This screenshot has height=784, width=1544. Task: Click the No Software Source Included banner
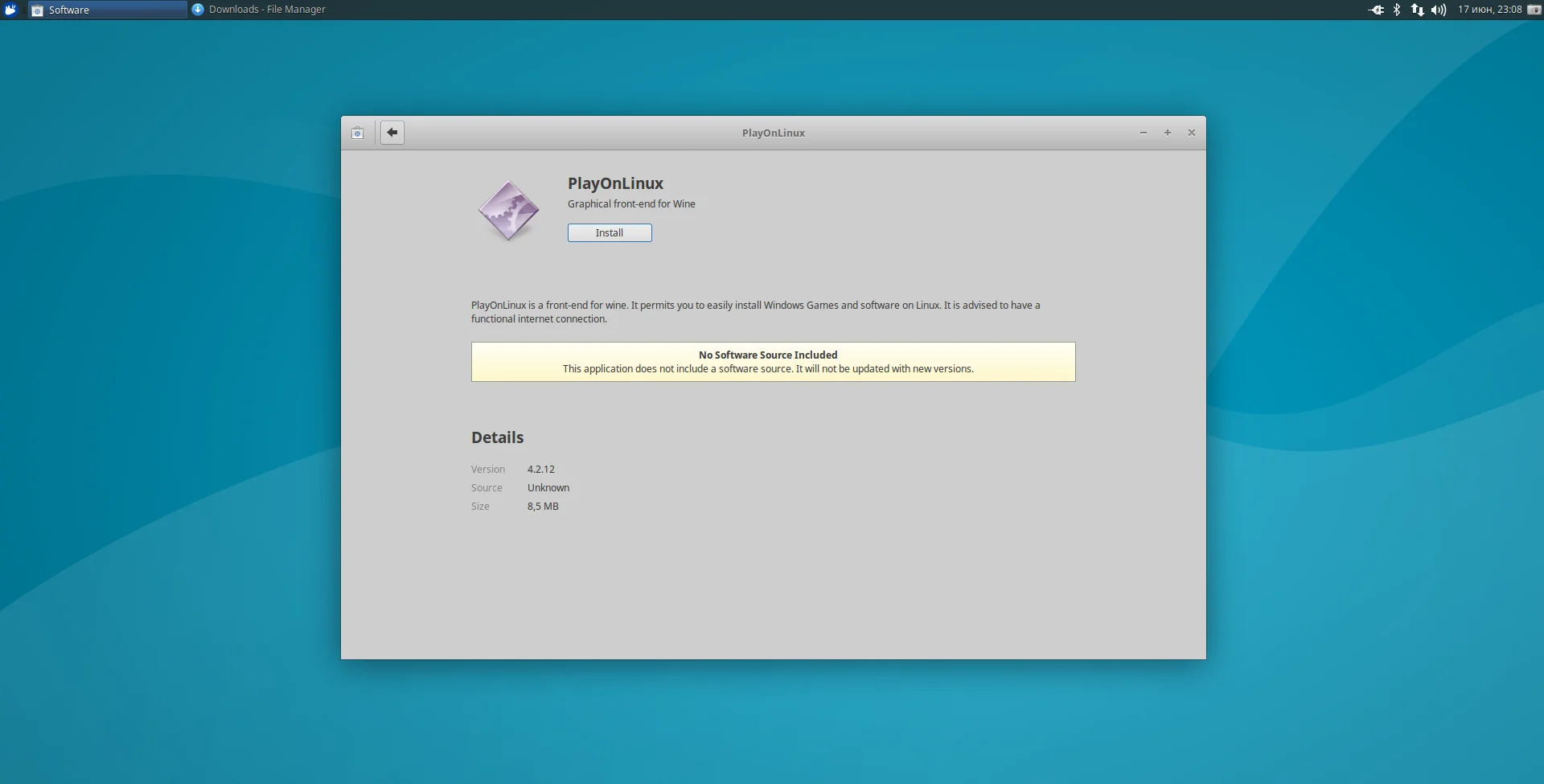773,362
